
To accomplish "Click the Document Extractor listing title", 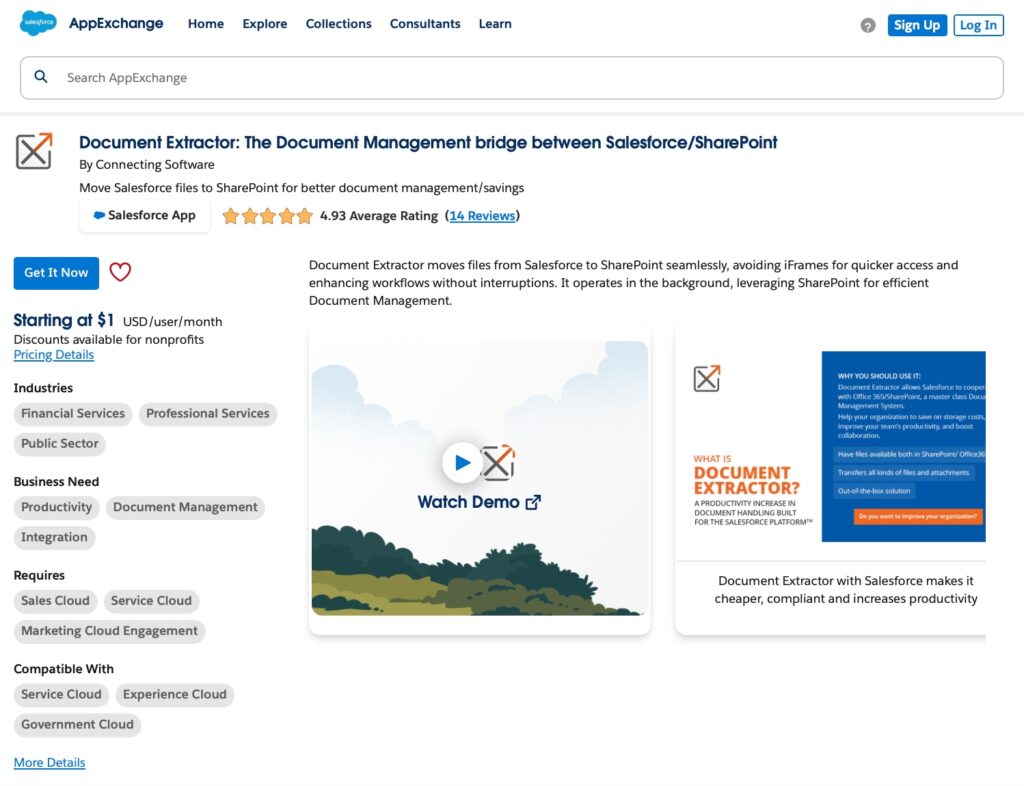I will [428, 142].
